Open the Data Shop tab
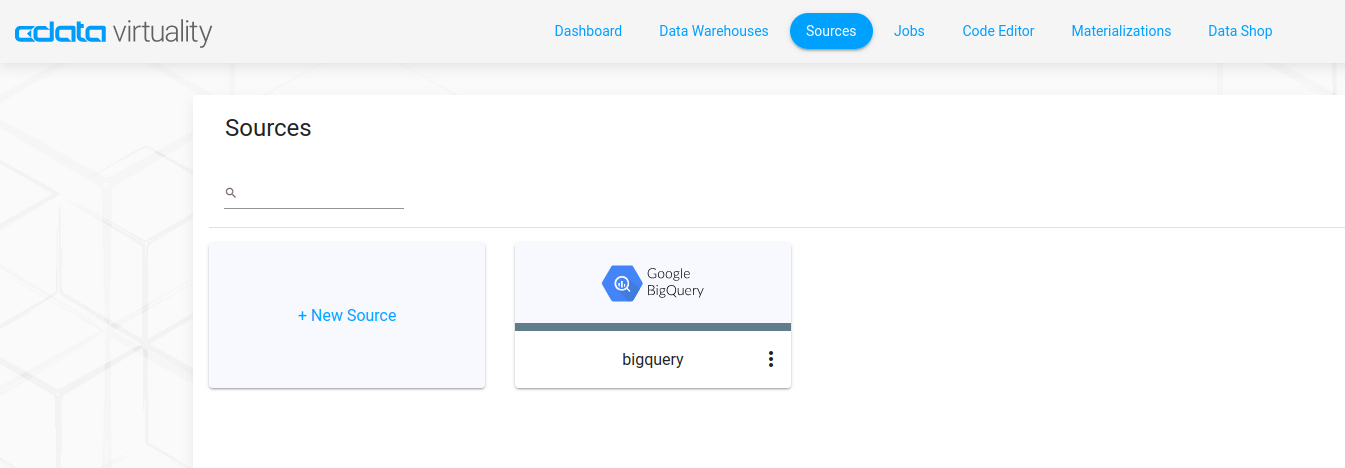The image size is (1345, 468). coord(1240,31)
